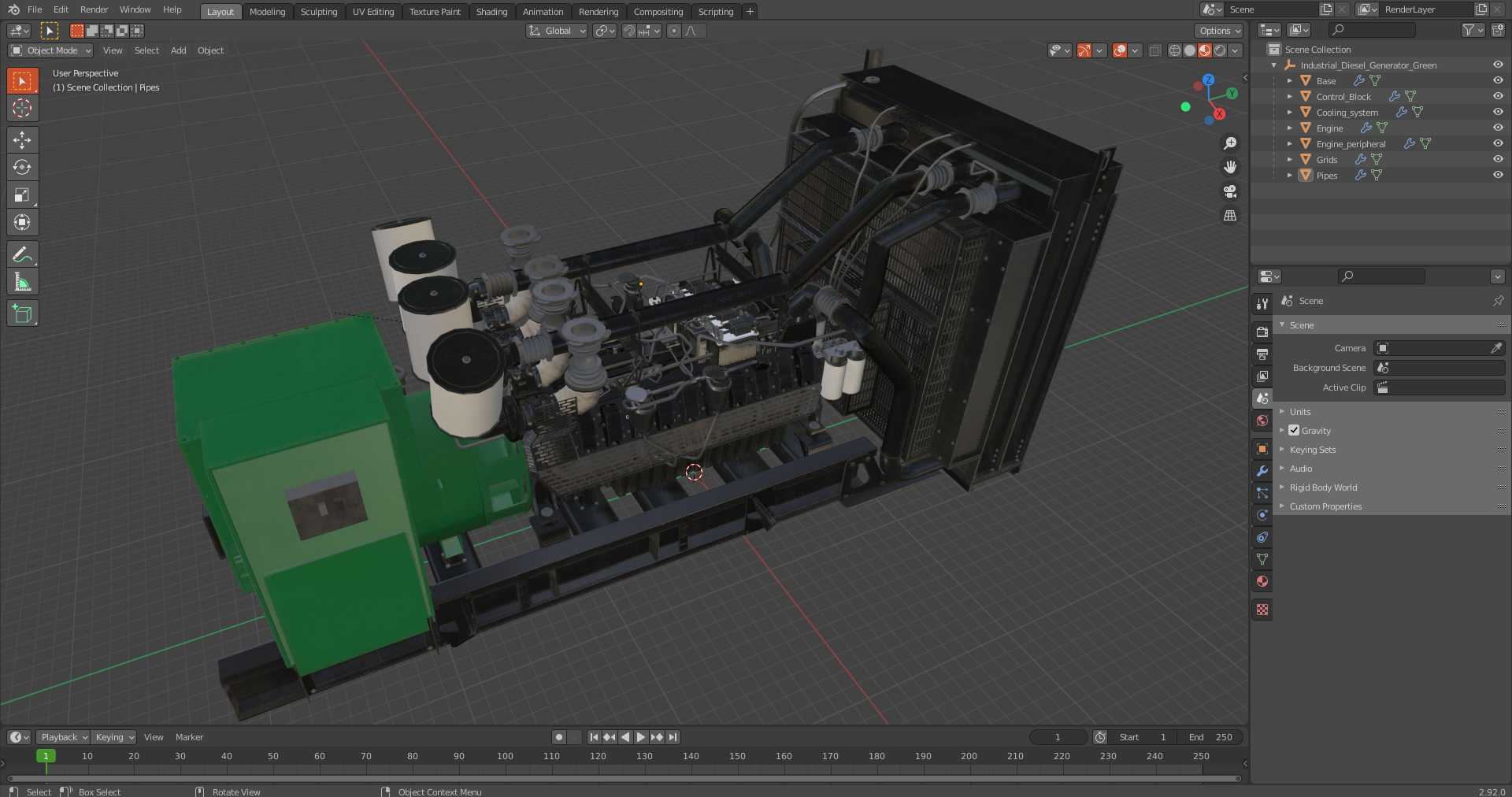Click the pan view hand icon

pos(1230,167)
